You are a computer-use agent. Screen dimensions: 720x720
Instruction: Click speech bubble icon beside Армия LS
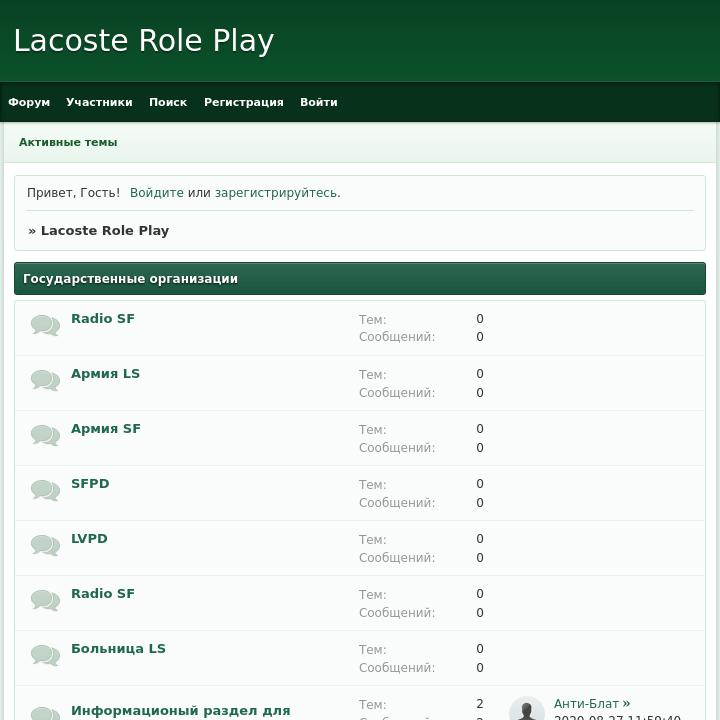[45, 380]
